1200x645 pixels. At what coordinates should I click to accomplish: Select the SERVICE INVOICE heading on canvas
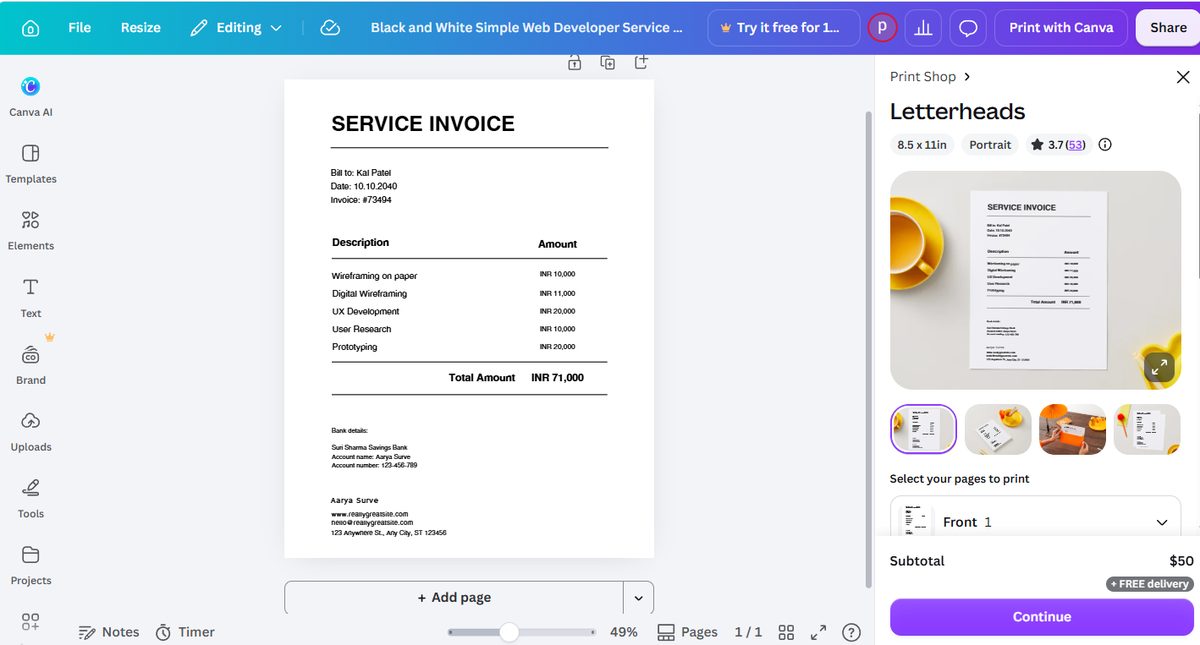[x=423, y=124]
